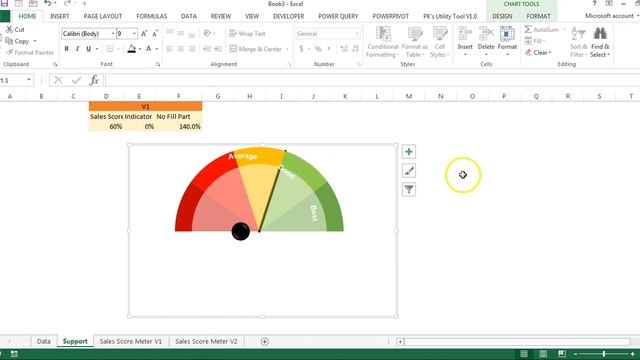This screenshot has width=640, height=360.
Task: Apply the currency dollar format
Action: pos(301,49)
